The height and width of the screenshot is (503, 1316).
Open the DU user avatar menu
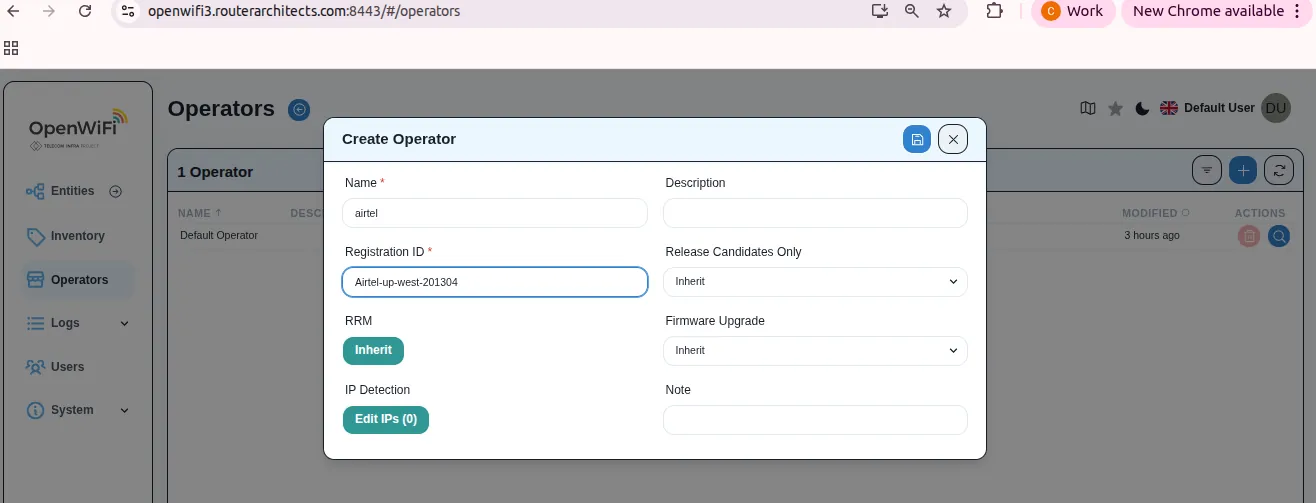click(x=1275, y=108)
